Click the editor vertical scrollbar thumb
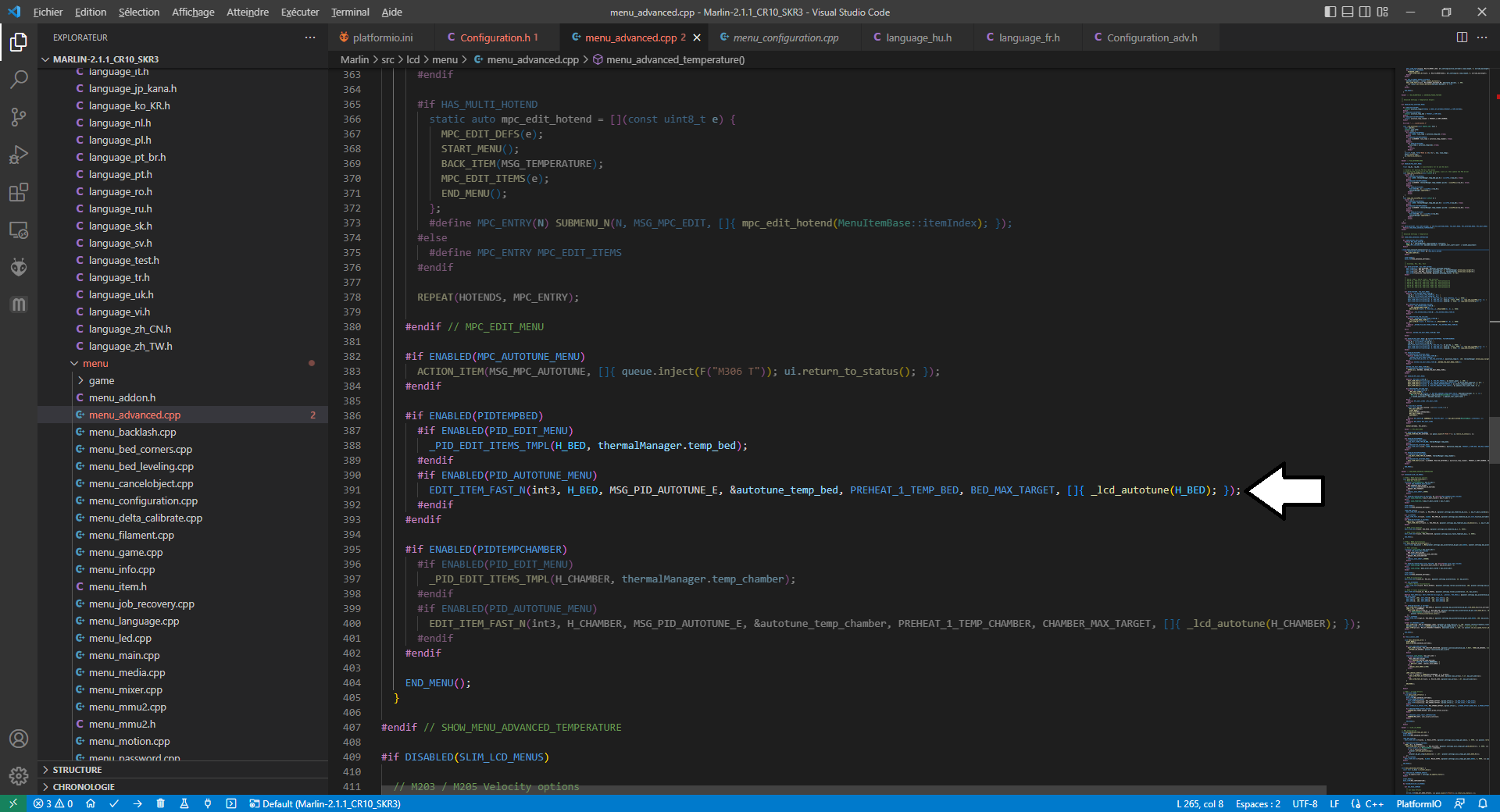 [1495, 440]
